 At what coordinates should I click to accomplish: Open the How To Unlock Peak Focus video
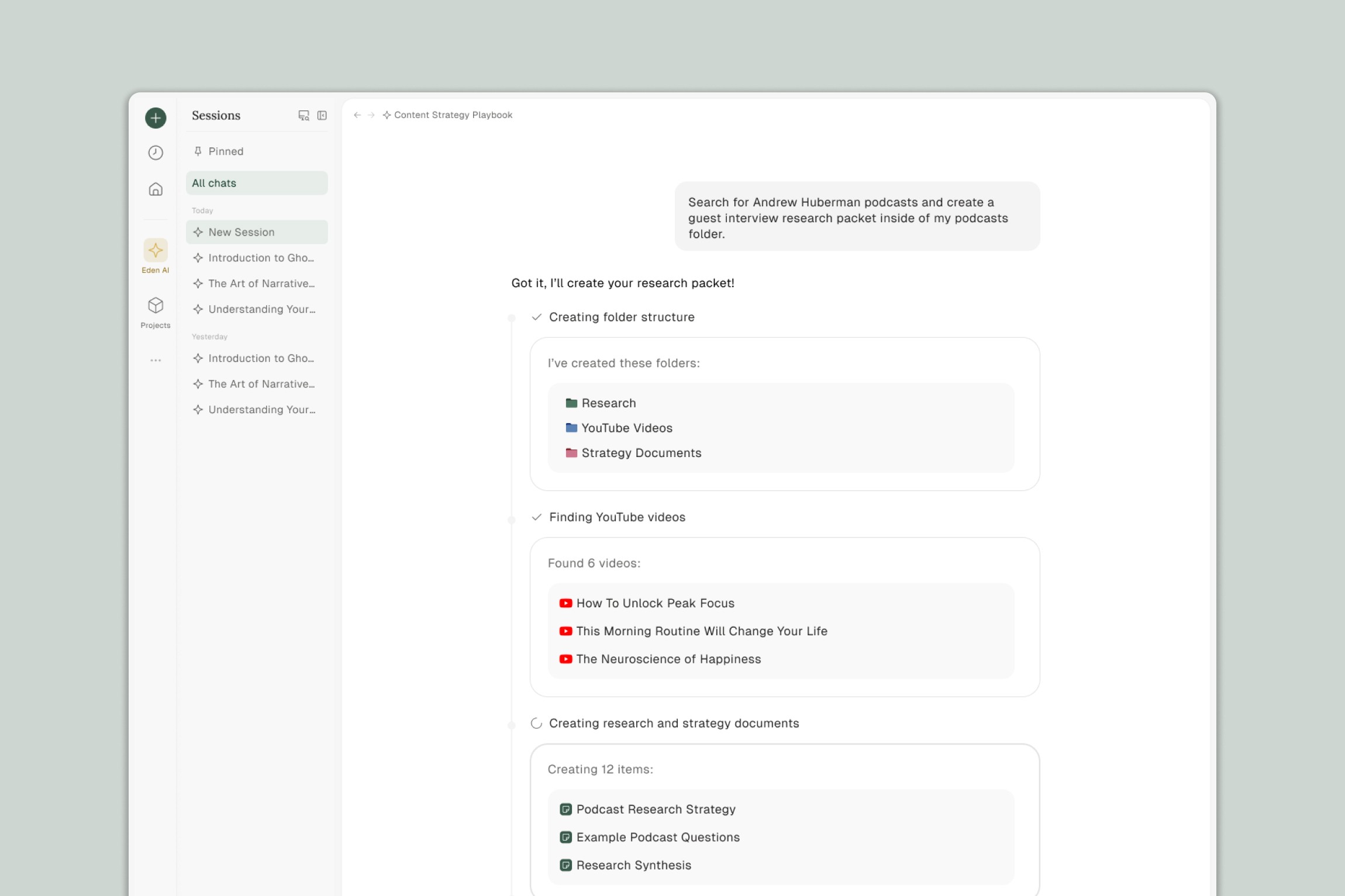(x=654, y=603)
